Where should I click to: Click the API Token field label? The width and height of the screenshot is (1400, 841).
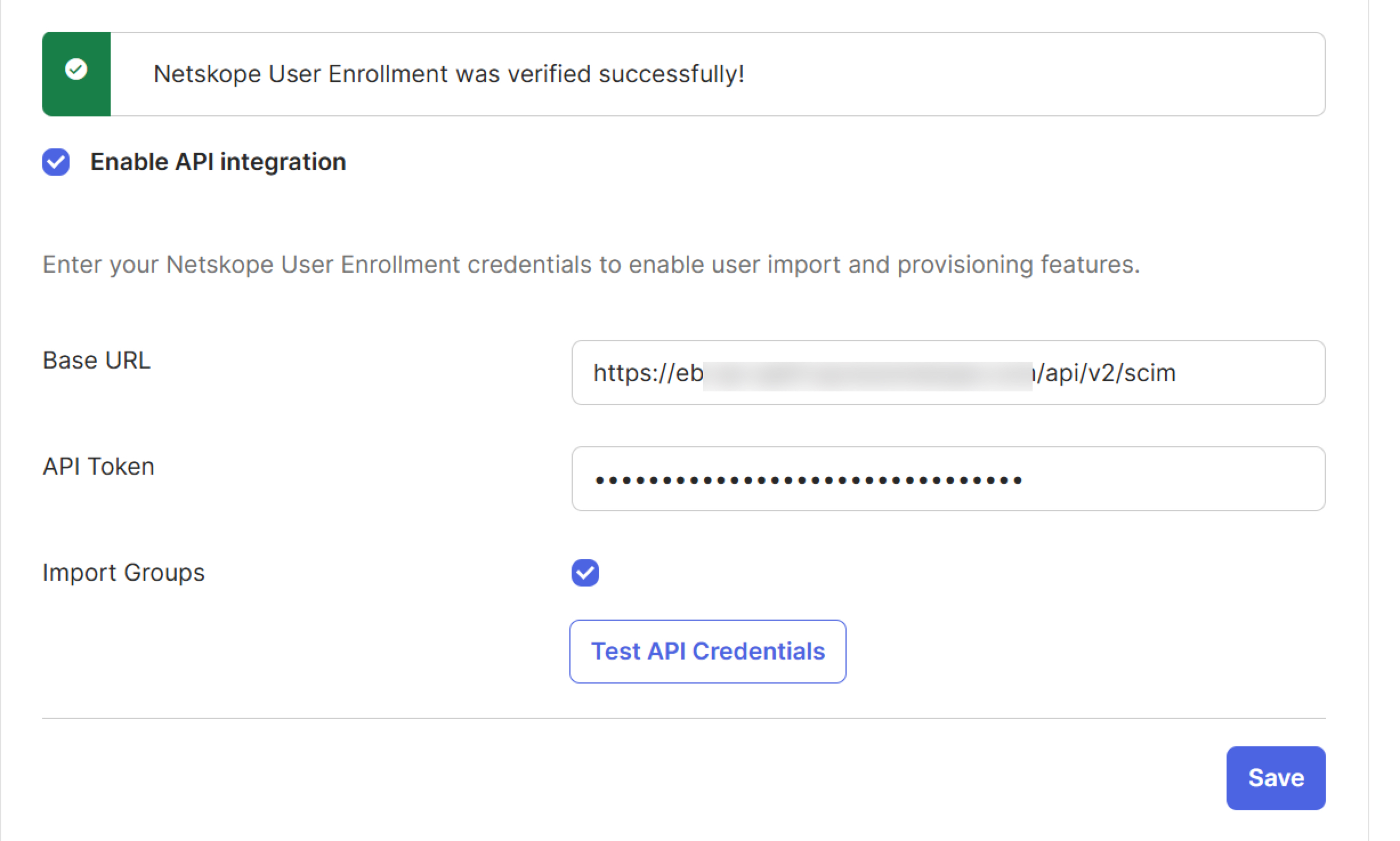[x=98, y=467]
